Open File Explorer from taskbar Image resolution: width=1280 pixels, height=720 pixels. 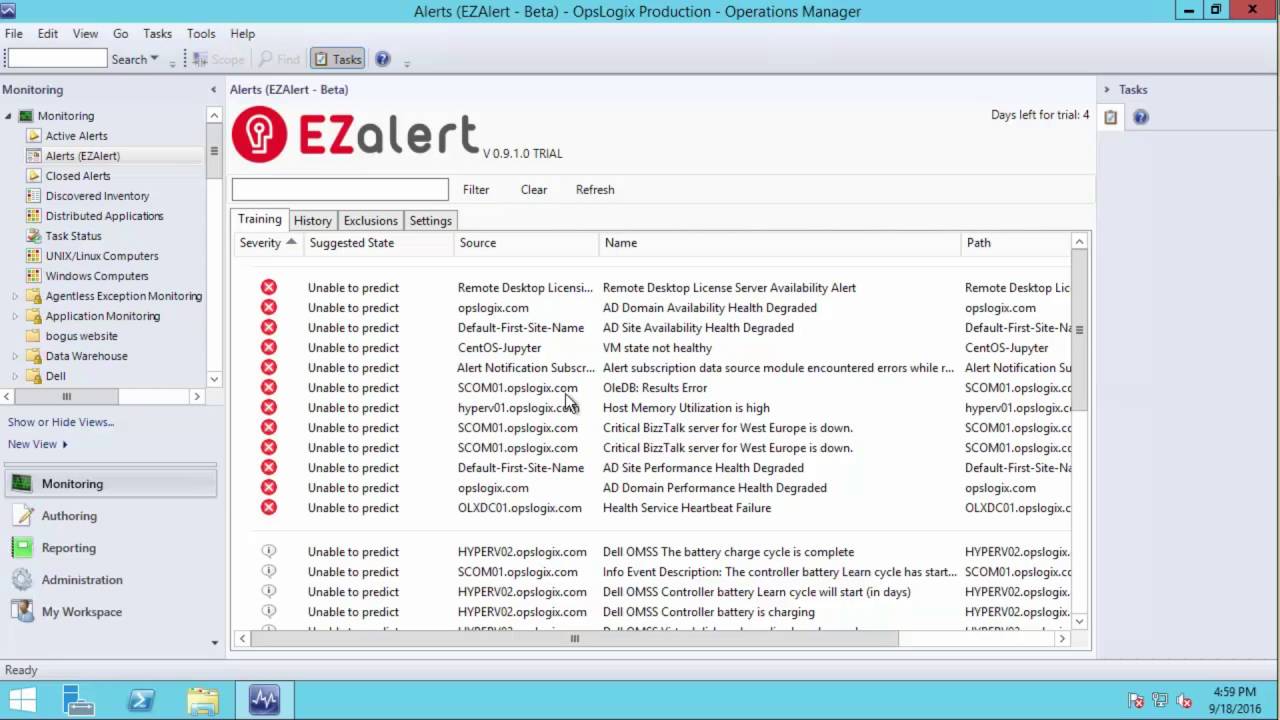pyautogui.click(x=203, y=700)
